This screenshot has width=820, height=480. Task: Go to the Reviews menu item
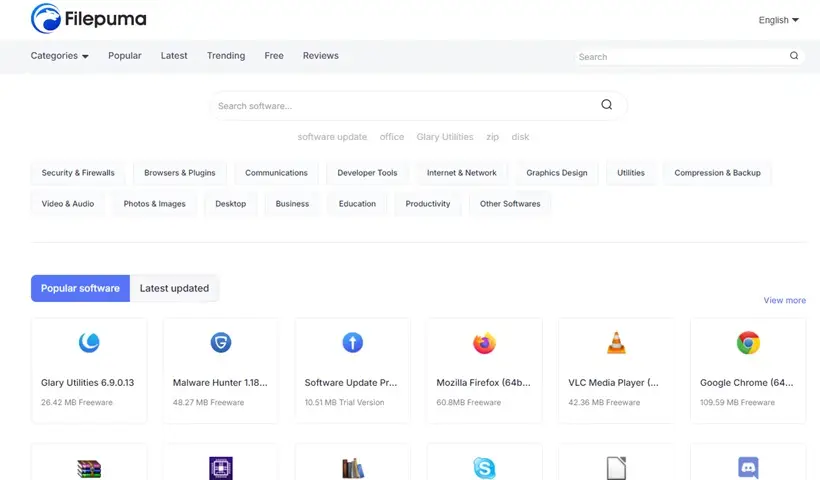(321, 55)
